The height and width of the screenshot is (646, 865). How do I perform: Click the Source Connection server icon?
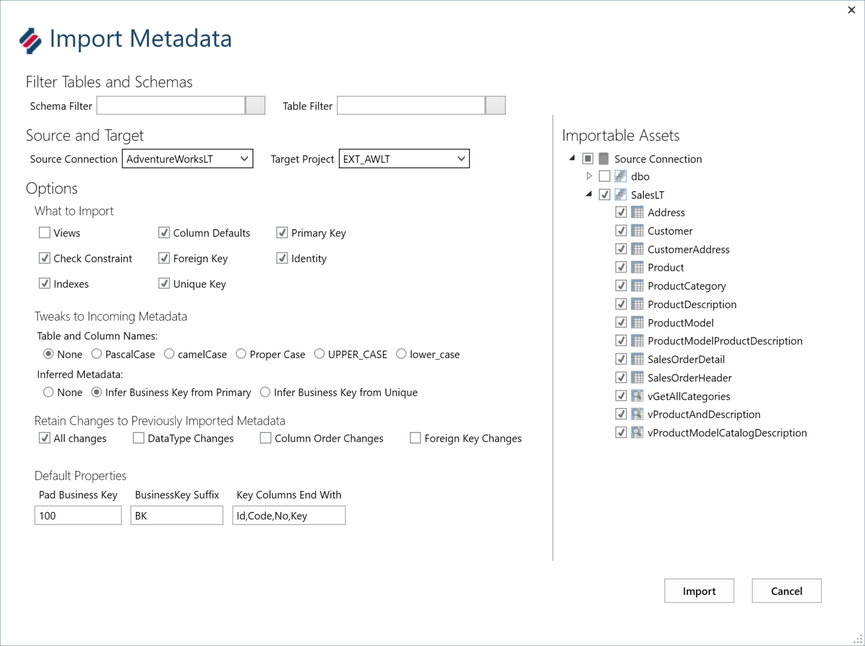(604, 159)
